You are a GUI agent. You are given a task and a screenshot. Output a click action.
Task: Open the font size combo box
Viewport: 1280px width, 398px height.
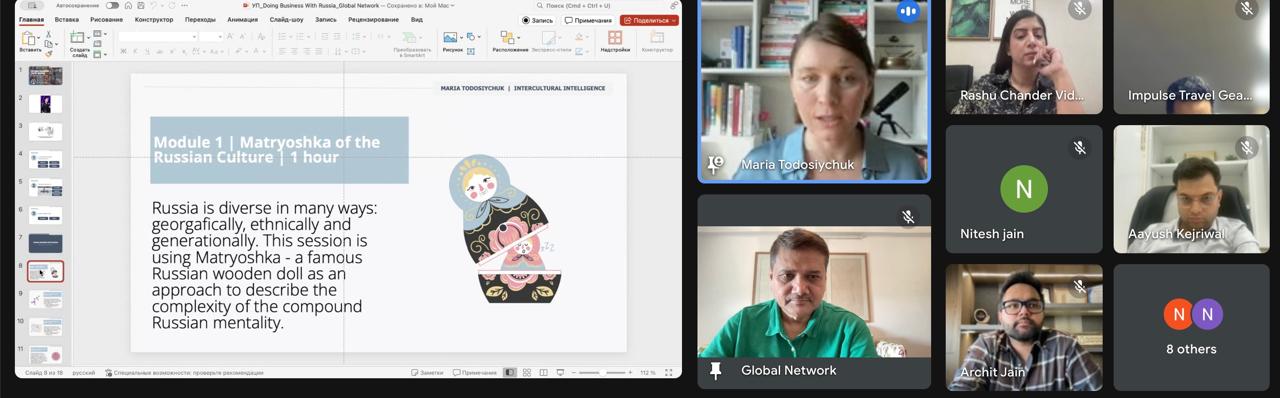tap(210, 37)
